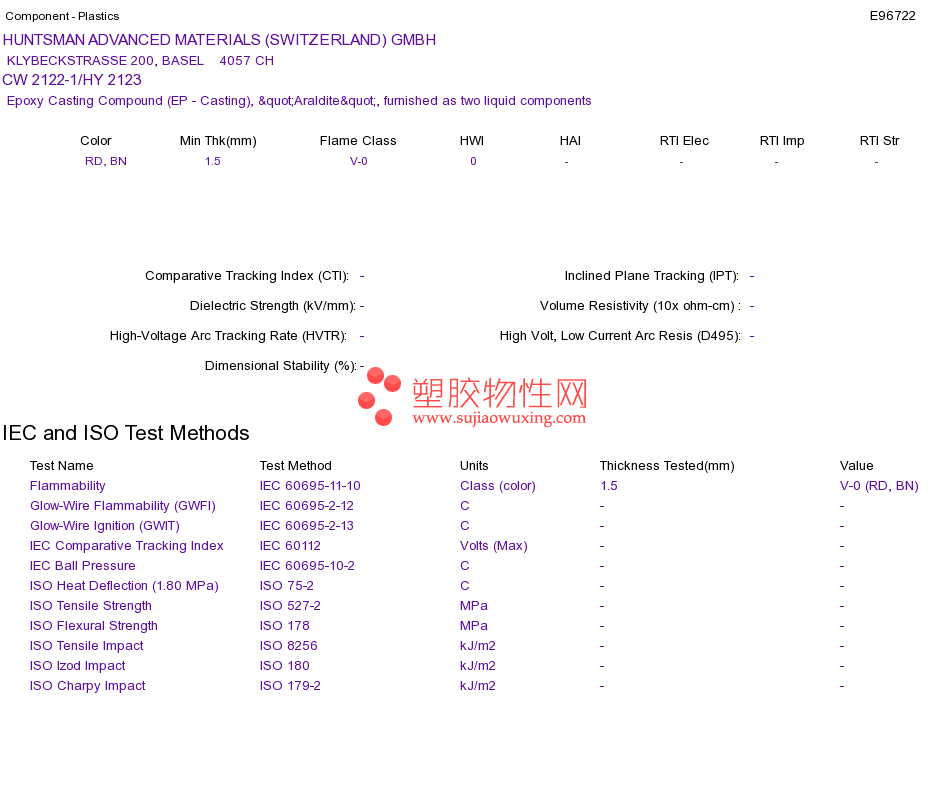This screenshot has height=800, width=950.
Task: Click IEC Comparative Tracking Index link
Action: tap(127, 546)
